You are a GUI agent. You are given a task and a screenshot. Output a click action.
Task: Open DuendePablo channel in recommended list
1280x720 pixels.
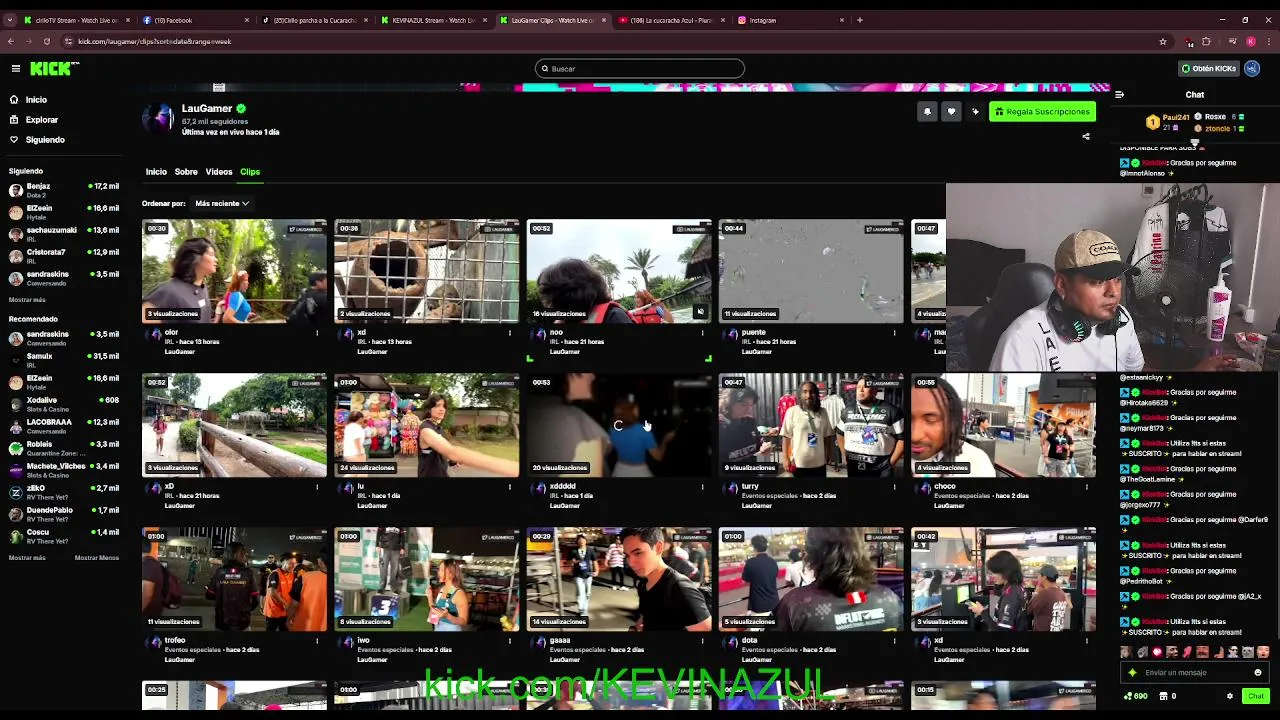point(64,514)
